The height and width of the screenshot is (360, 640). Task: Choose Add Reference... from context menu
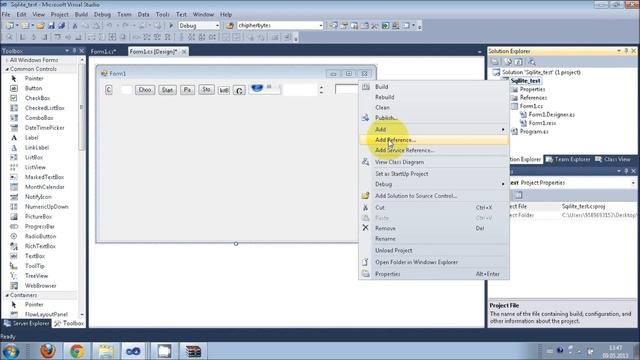point(433,140)
